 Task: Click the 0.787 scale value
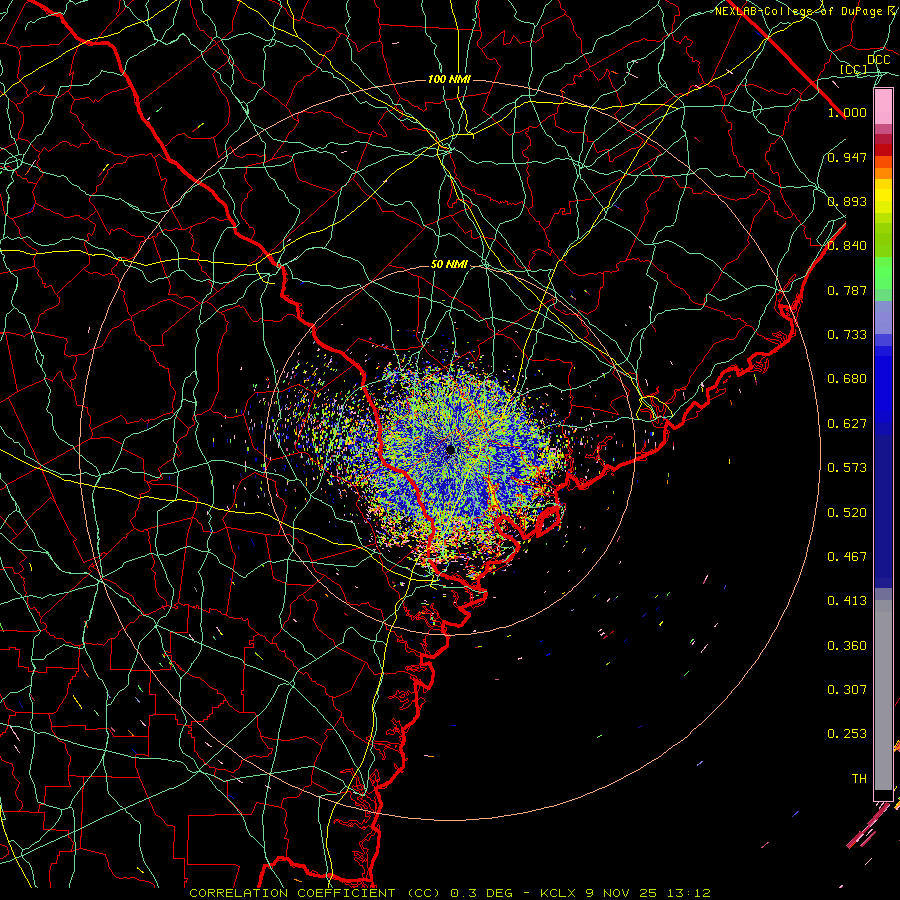(x=847, y=290)
